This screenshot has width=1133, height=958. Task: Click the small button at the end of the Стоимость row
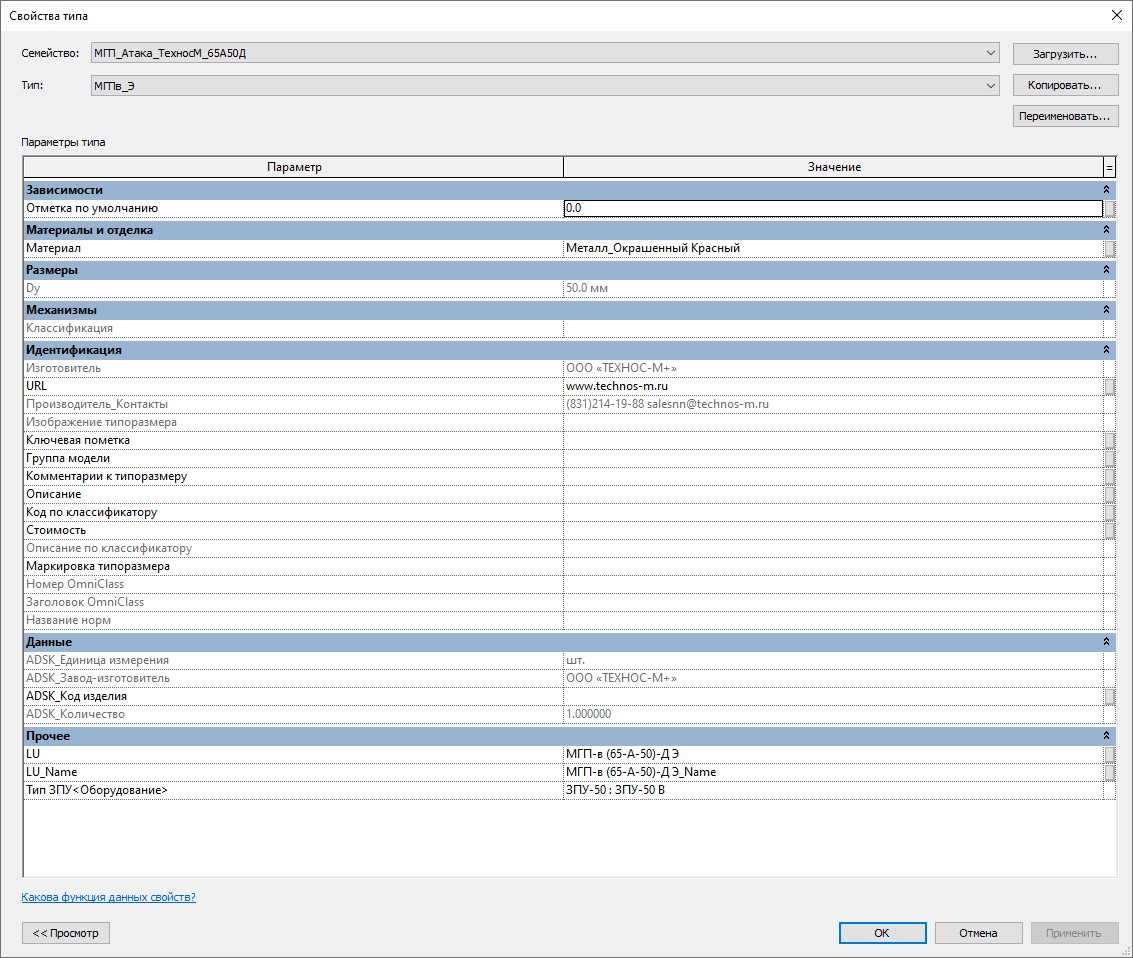tap(1109, 531)
